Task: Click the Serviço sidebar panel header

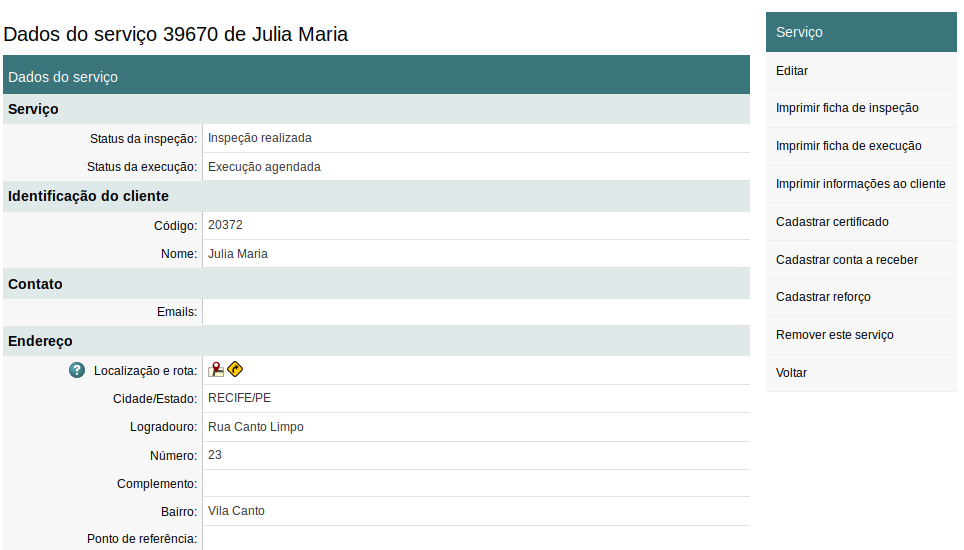Action: tap(862, 32)
